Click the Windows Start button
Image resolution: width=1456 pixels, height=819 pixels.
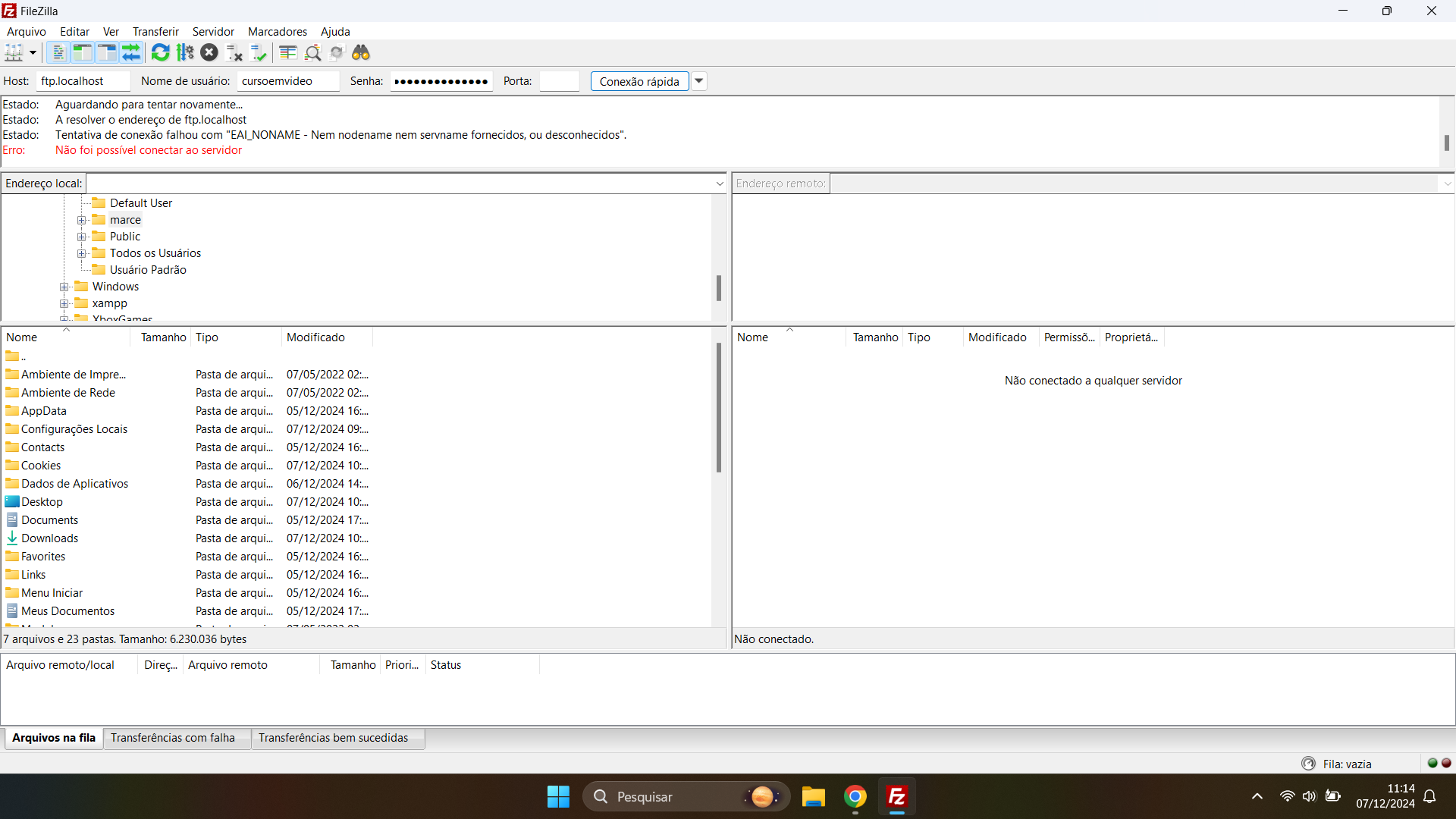point(558,797)
